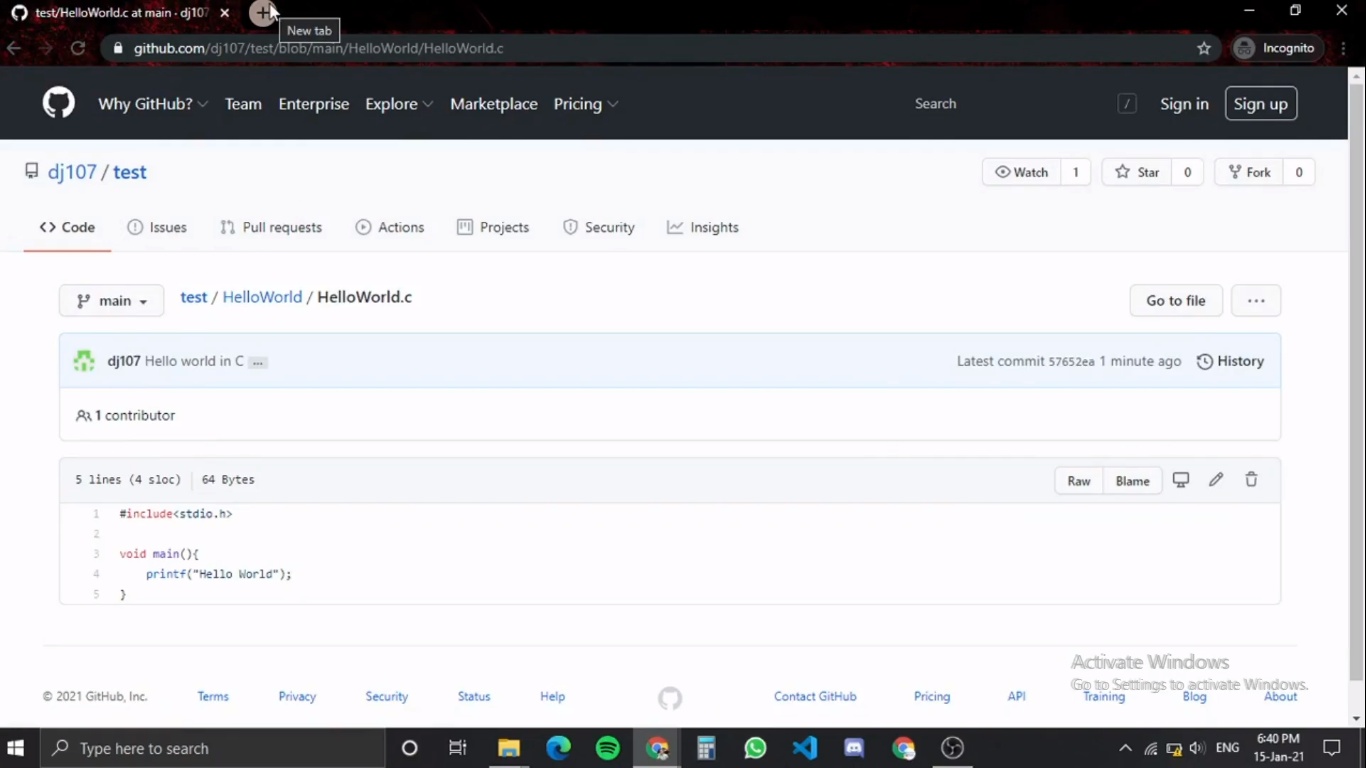Click the GitHub search field
This screenshot has width=1366, height=768.
coord(1020,104)
